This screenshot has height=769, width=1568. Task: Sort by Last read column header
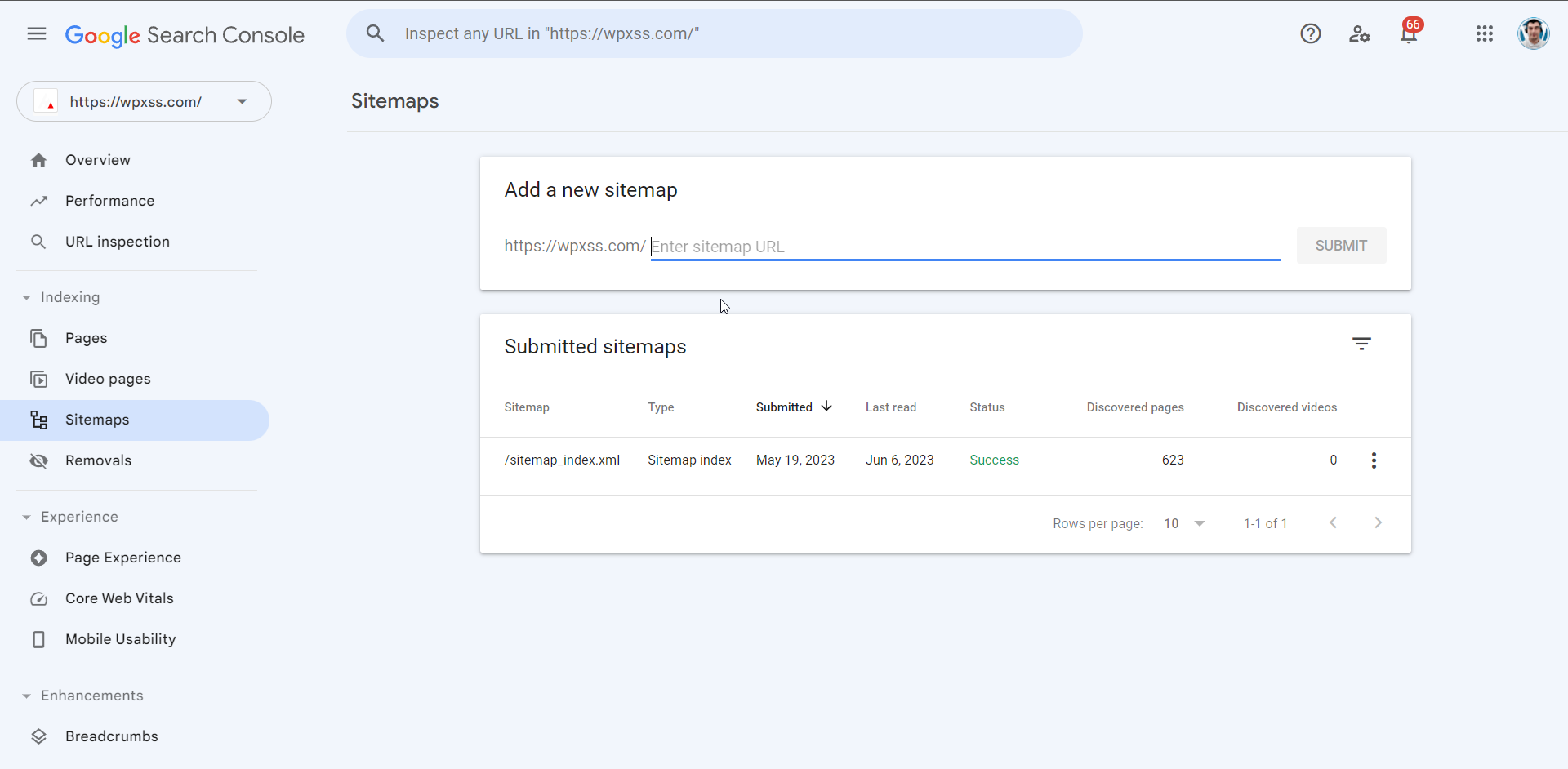pyautogui.click(x=891, y=407)
